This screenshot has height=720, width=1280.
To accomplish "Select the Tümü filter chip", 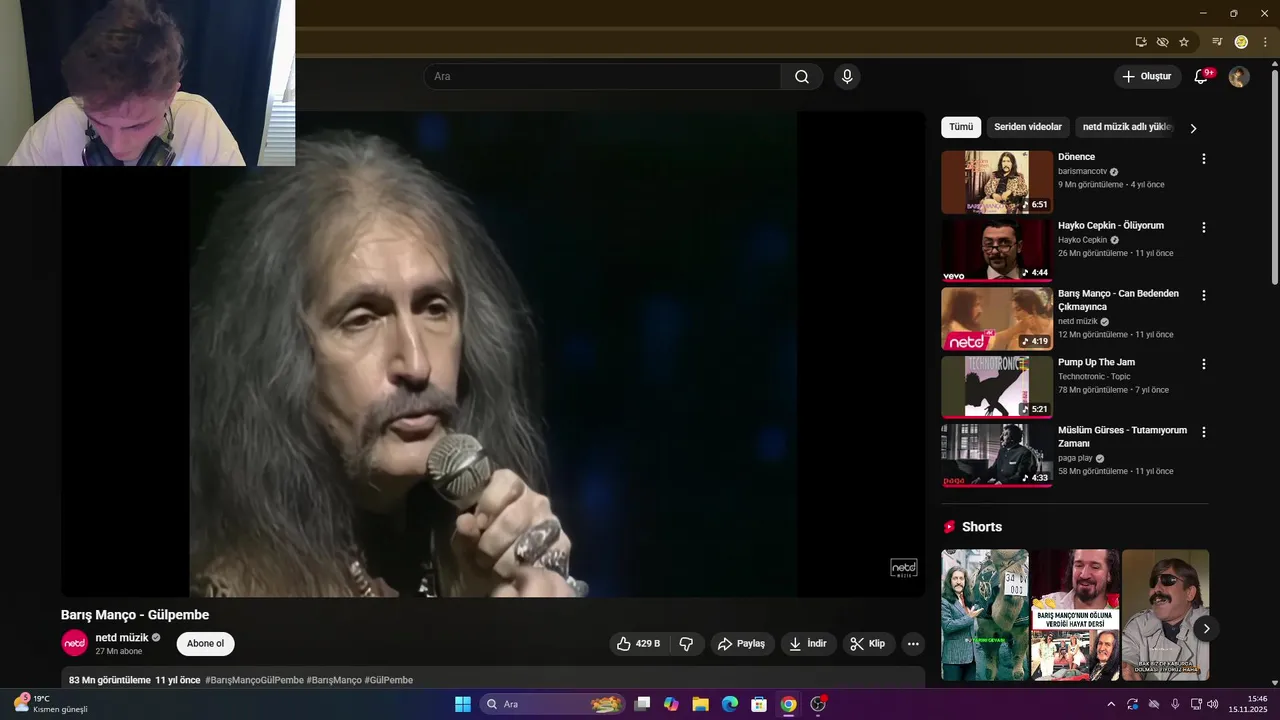I will (961, 127).
